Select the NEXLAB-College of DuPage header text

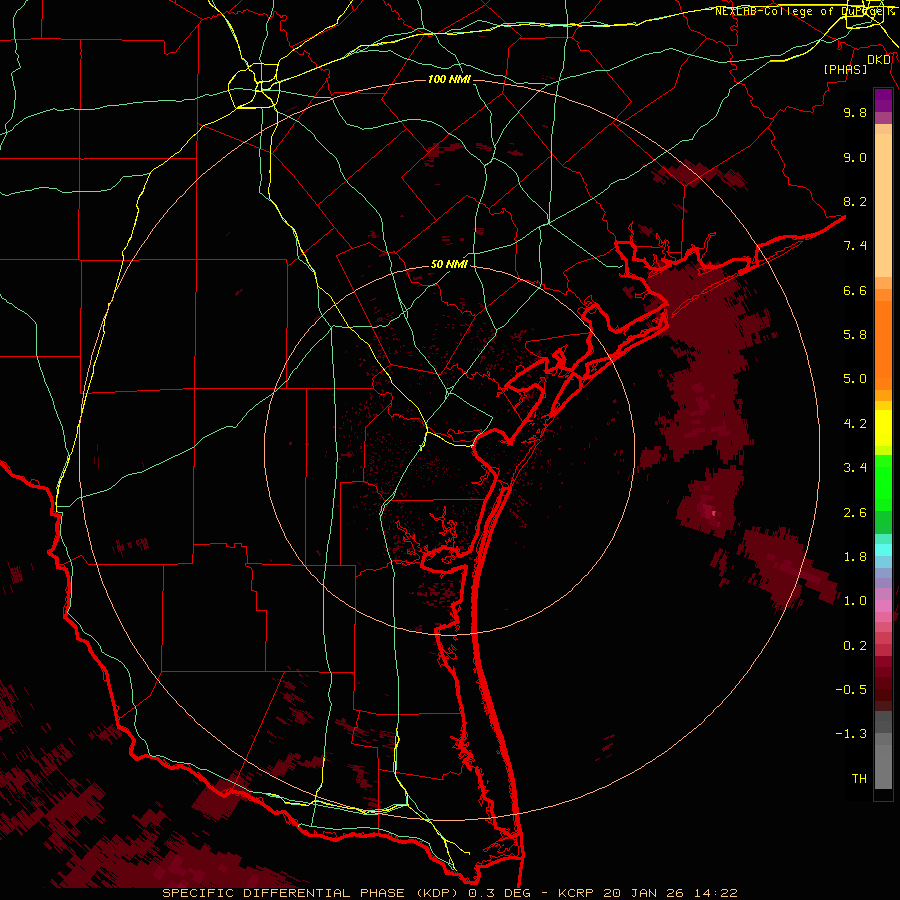(x=804, y=11)
